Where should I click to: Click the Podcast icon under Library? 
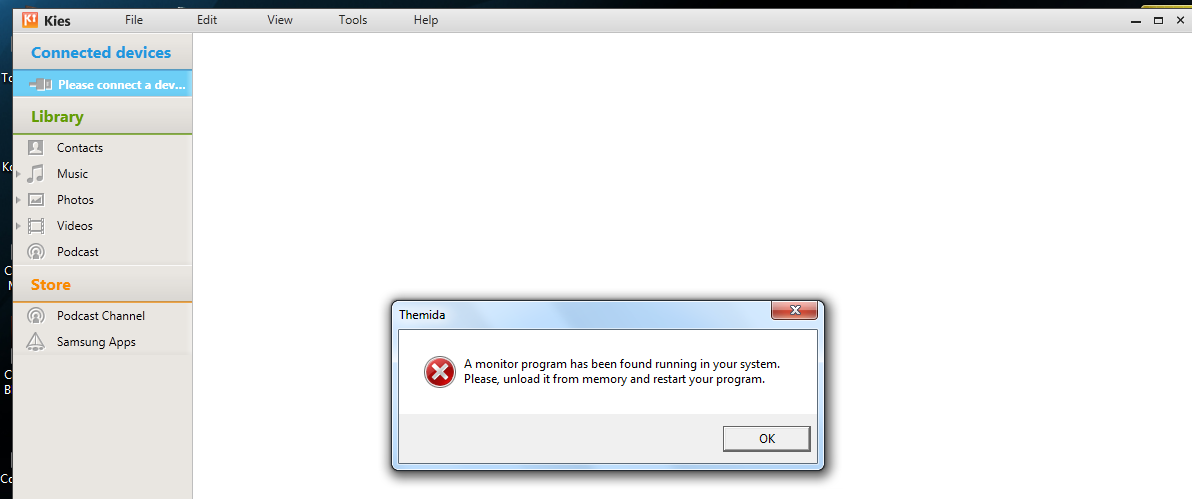pos(36,251)
